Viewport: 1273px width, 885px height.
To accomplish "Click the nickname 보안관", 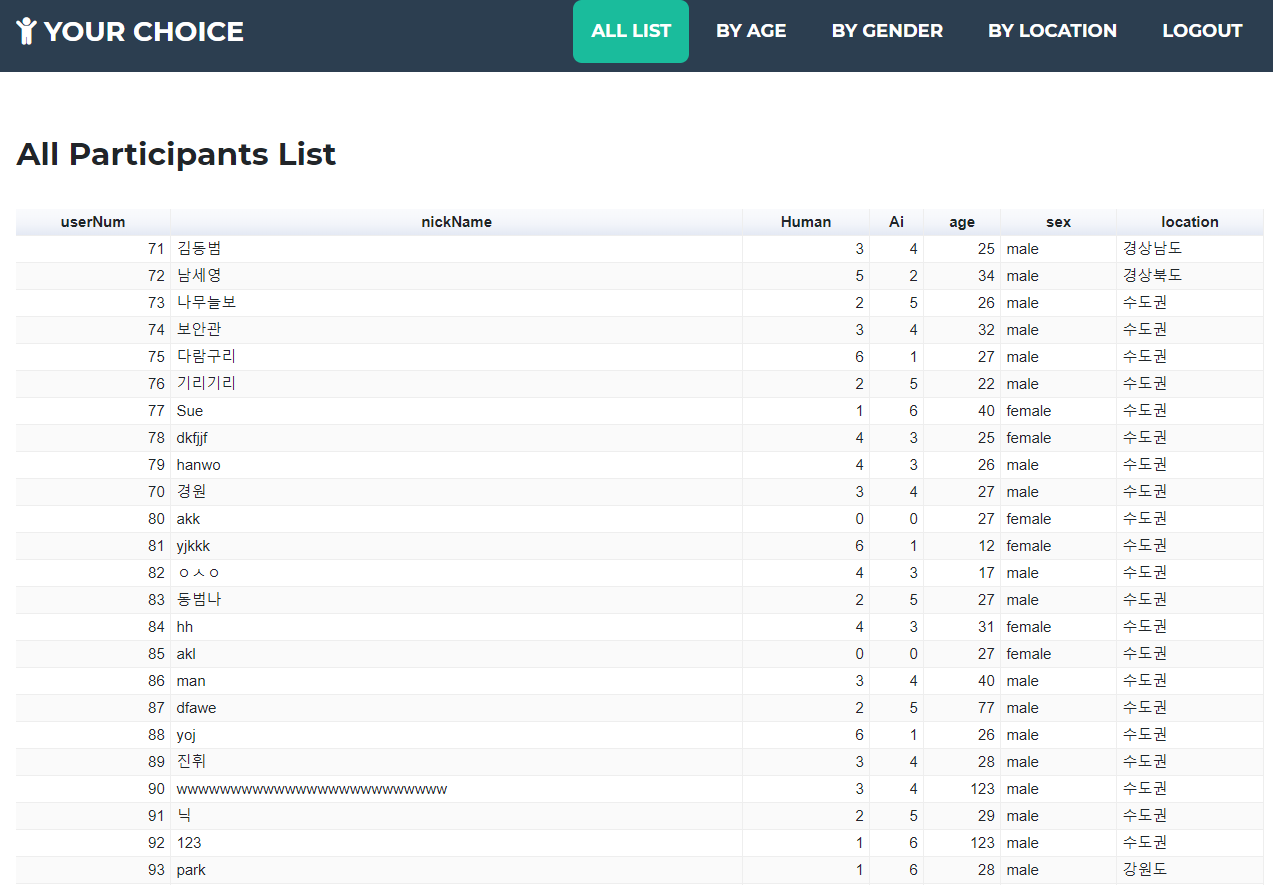I will (x=199, y=330).
